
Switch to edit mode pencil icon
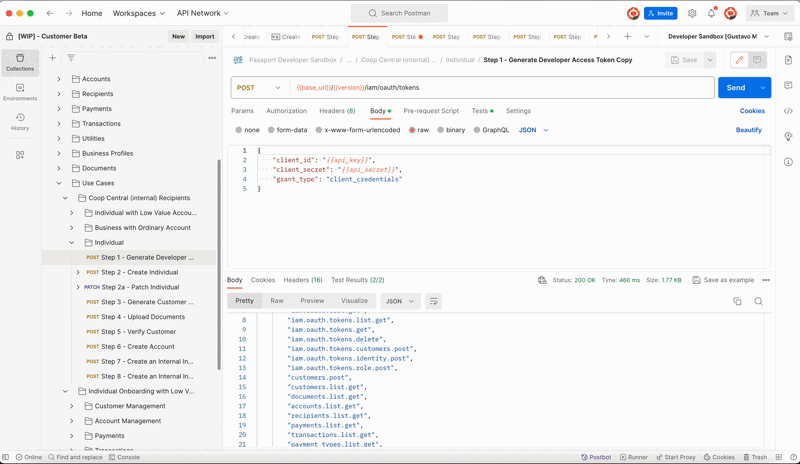[739, 60]
